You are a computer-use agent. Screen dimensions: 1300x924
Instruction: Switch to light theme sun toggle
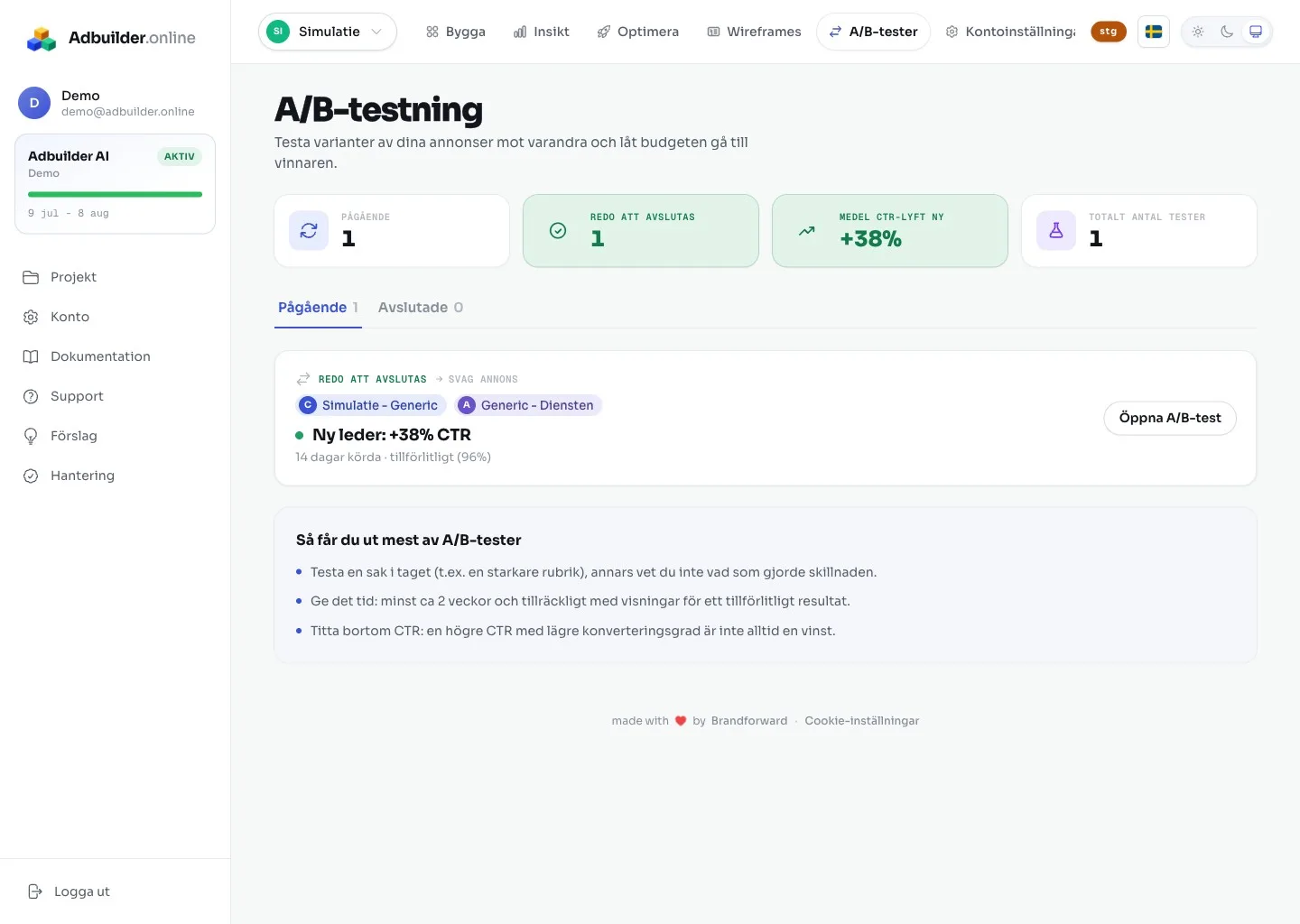coord(1198,32)
